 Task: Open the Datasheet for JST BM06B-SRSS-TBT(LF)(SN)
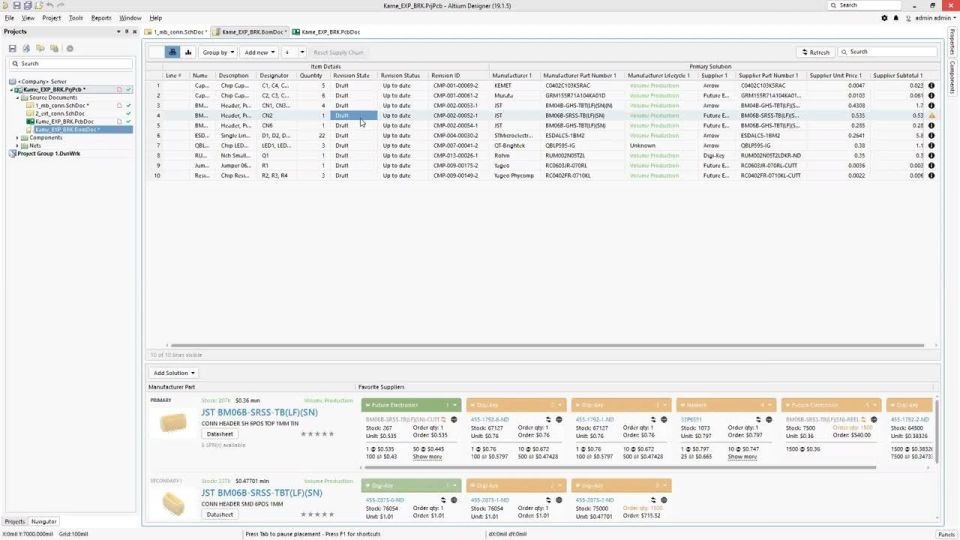point(220,515)
